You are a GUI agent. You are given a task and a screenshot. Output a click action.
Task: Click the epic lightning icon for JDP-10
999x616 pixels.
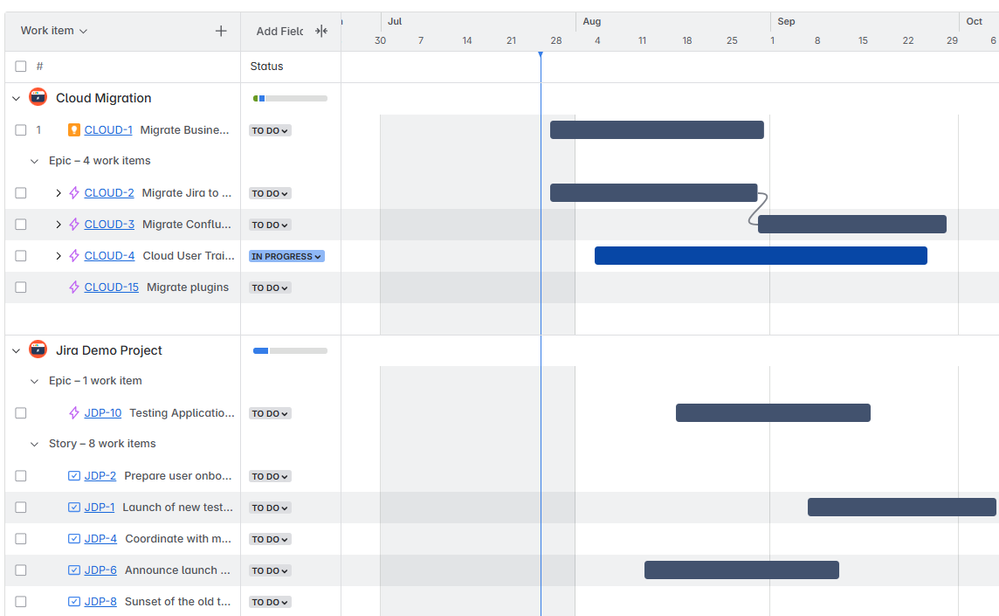[74, 413]
